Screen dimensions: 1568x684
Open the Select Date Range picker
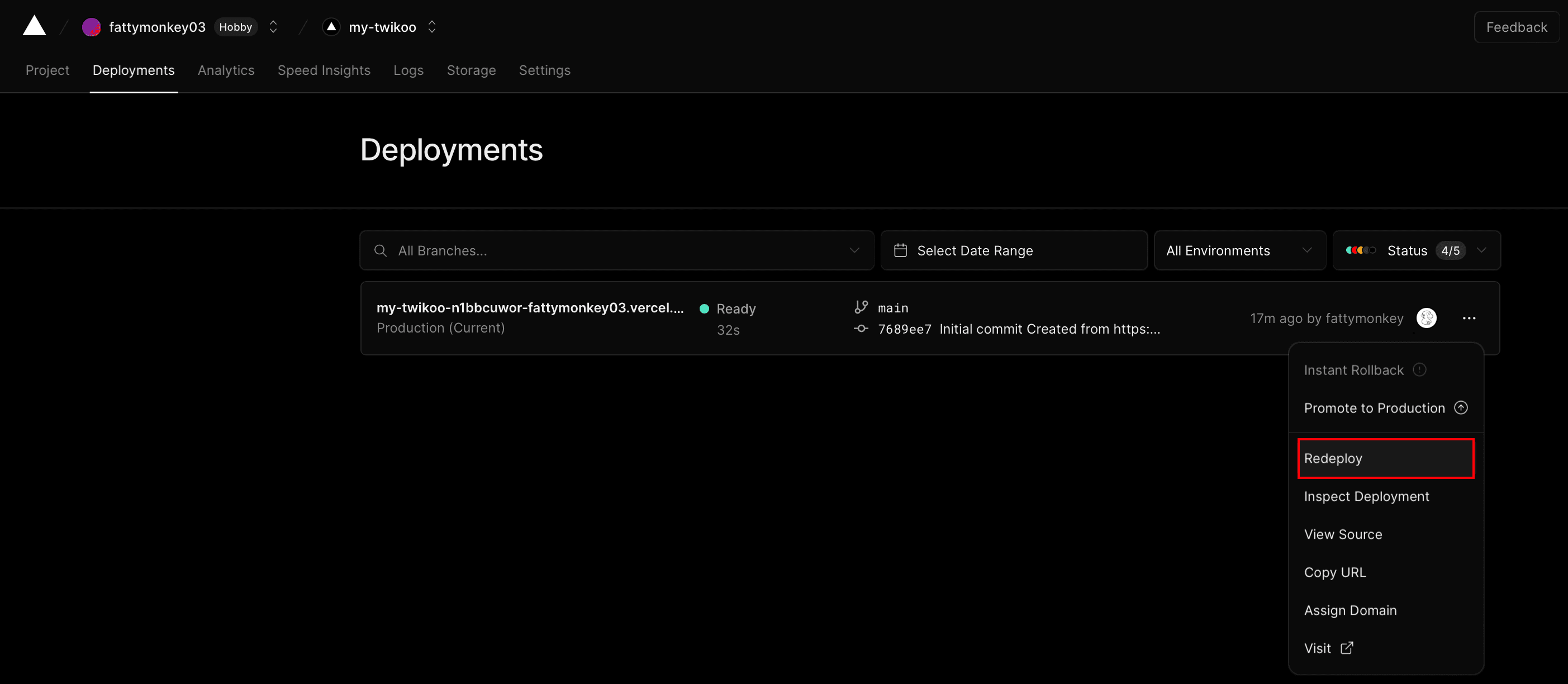pos(1014,250)
